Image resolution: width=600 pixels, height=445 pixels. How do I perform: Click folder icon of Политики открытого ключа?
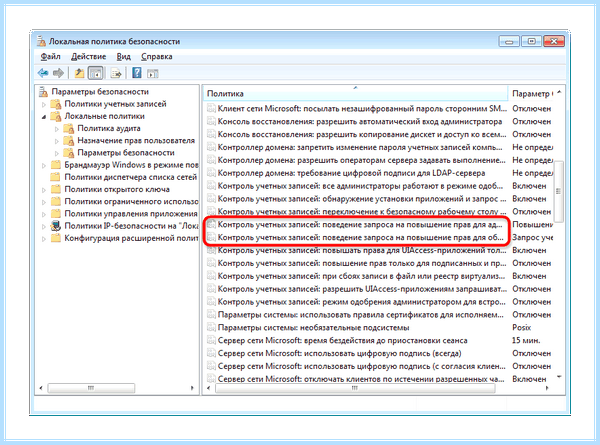coord(56,189)
